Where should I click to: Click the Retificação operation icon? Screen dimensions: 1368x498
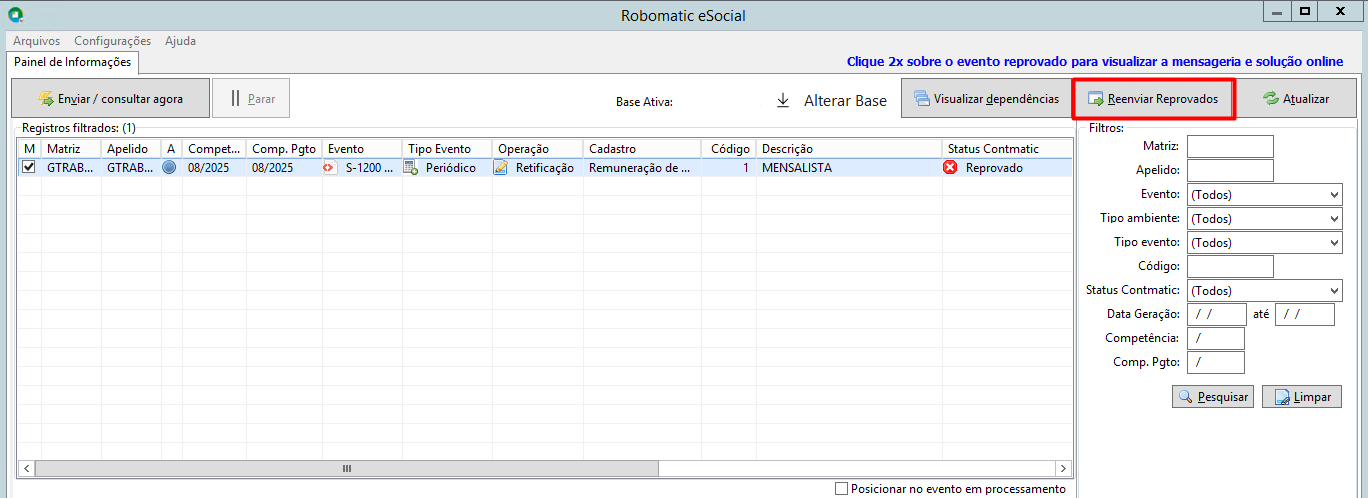tap(501, 168)
